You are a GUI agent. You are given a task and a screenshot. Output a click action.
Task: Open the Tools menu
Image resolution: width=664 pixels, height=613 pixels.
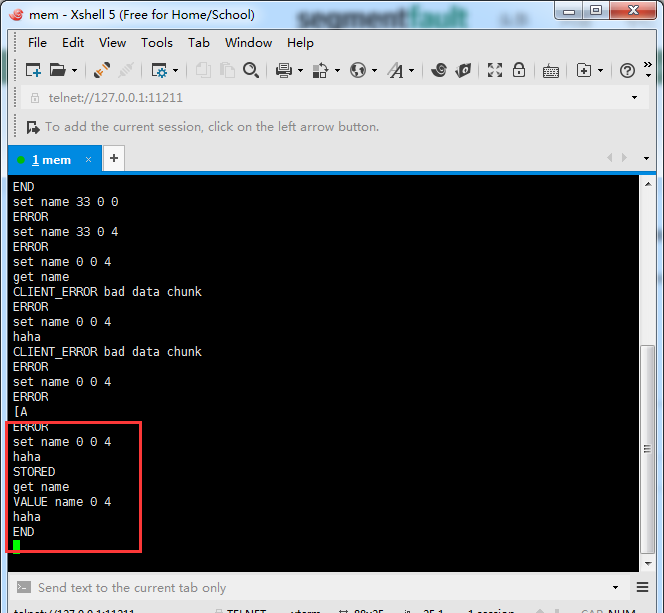point(157,43)
